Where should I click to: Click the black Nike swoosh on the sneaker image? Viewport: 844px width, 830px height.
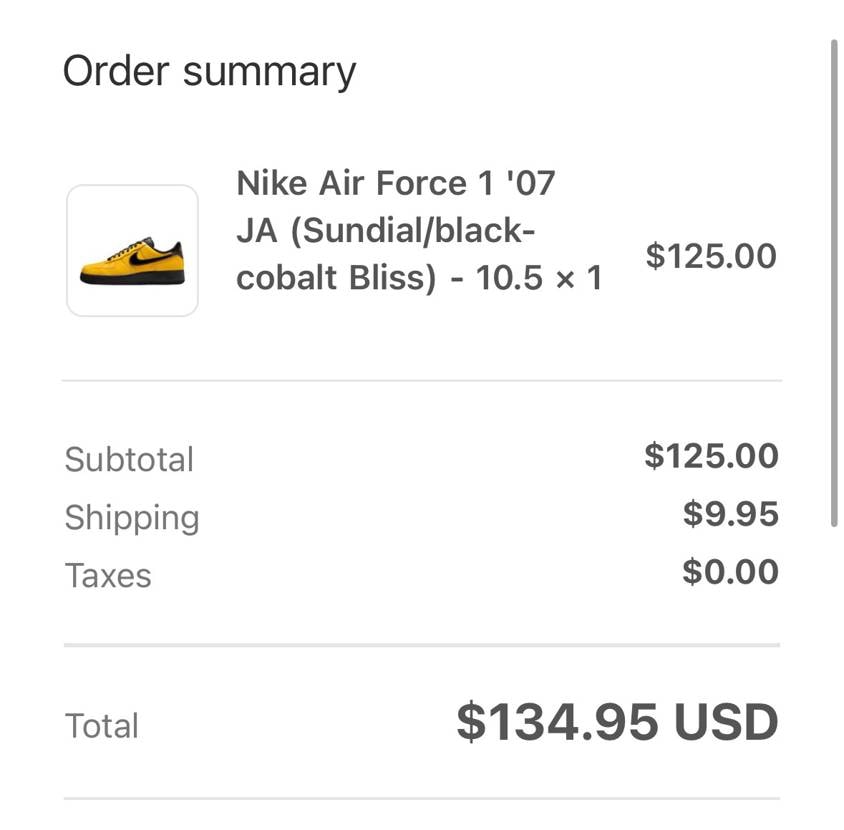click(145, 257)
